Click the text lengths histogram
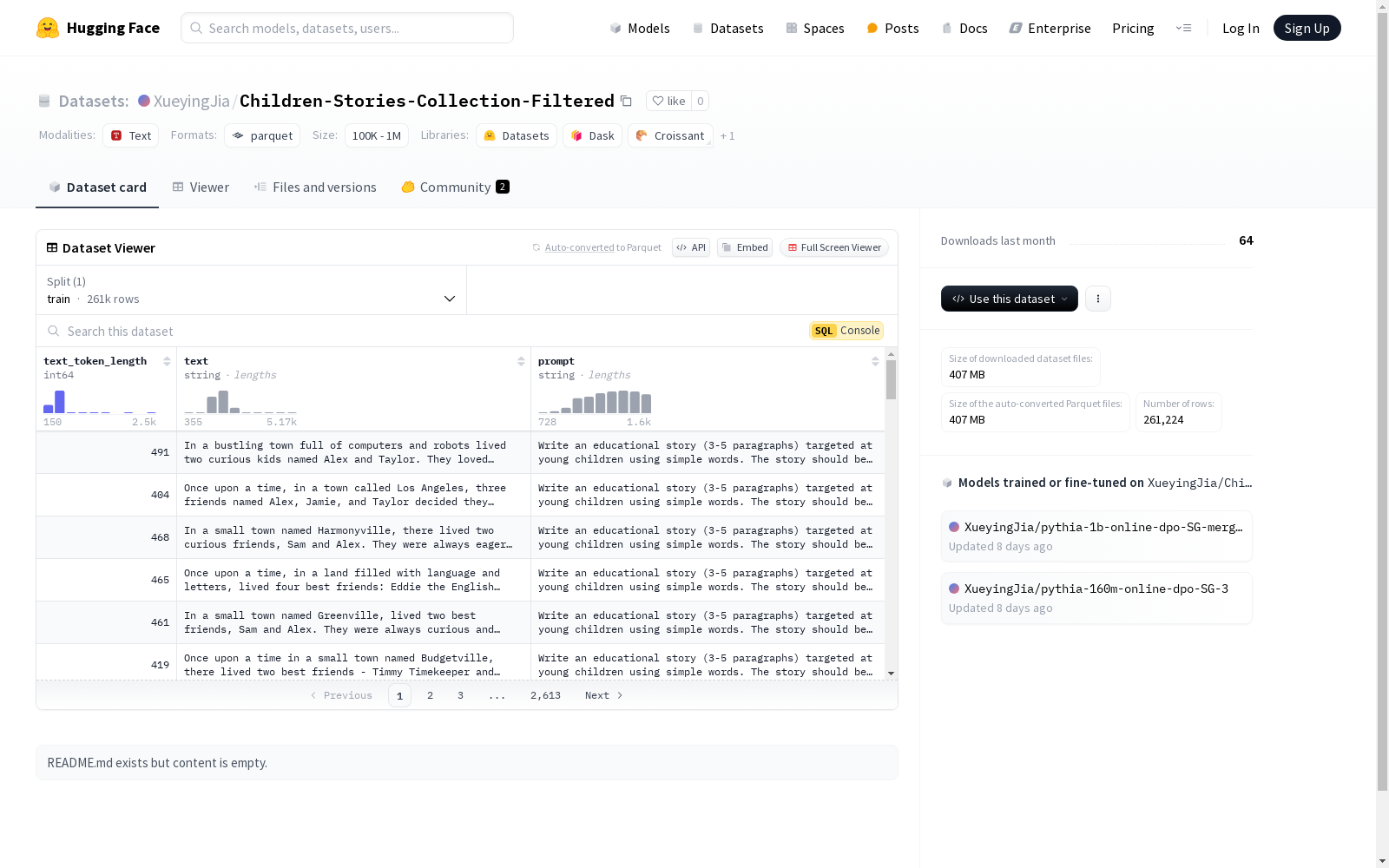 pos(240,402)
